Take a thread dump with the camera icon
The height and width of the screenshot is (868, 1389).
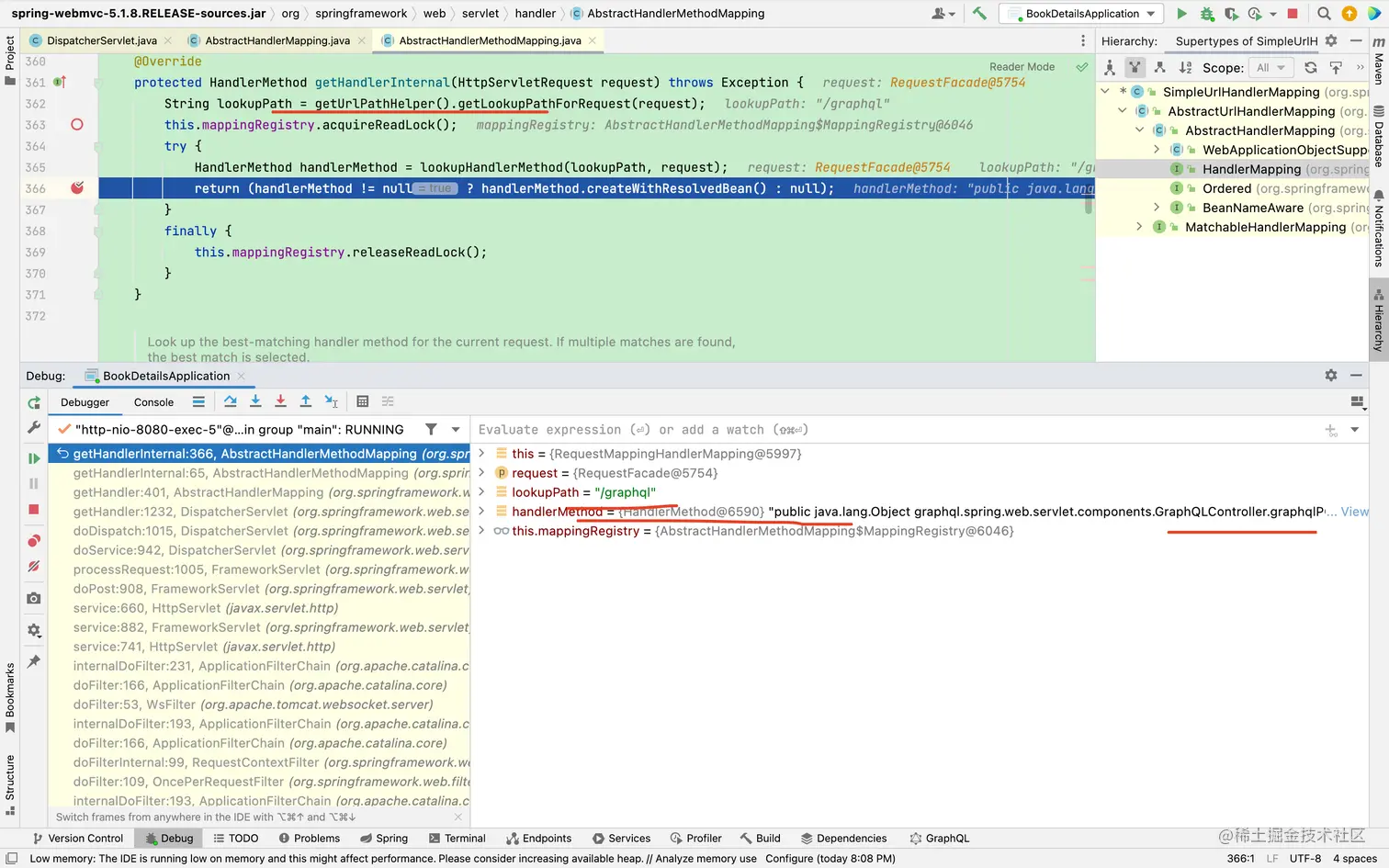click(x=34, y=598)
